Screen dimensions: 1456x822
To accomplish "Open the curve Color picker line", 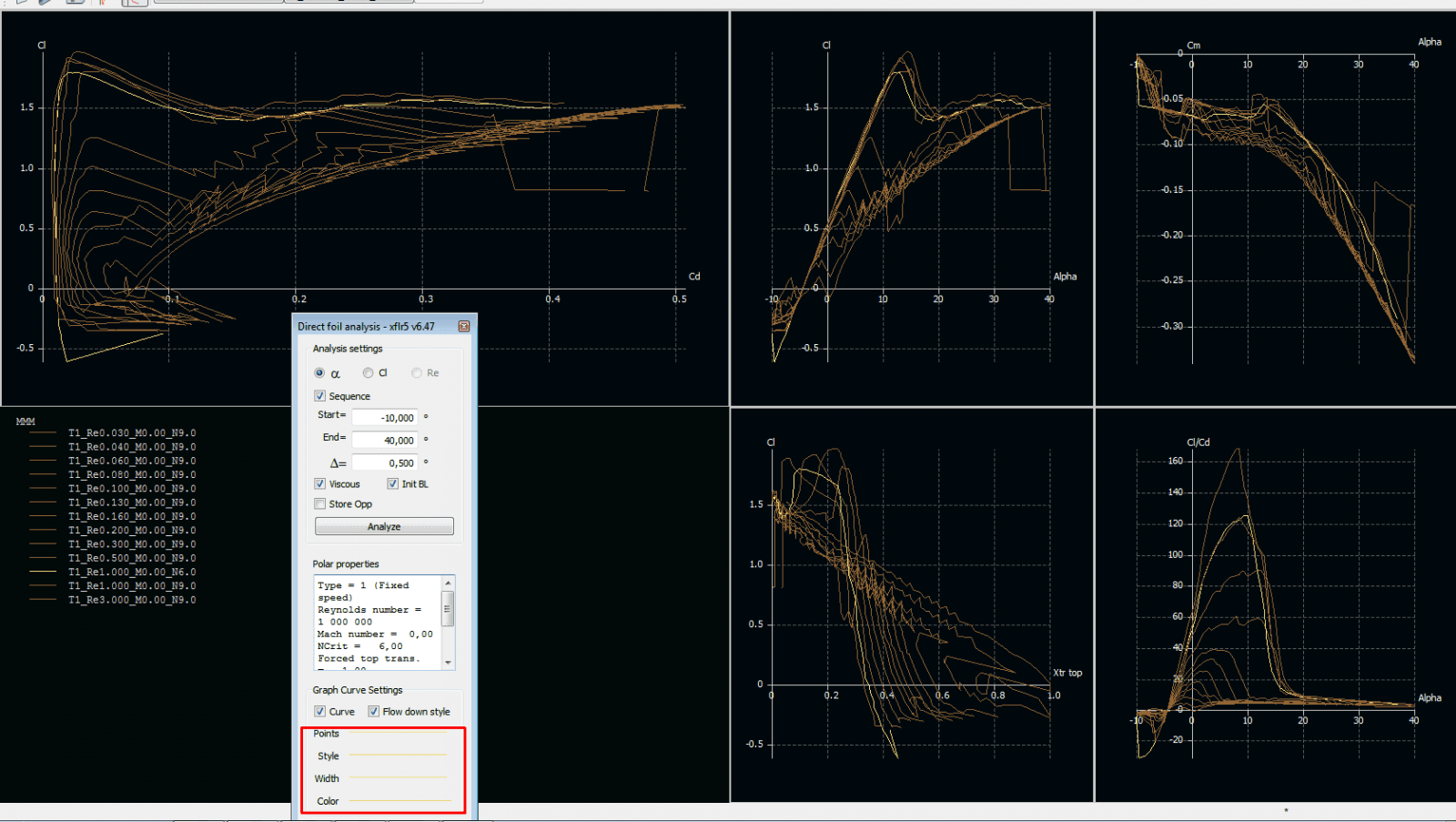I will [399, 801].
